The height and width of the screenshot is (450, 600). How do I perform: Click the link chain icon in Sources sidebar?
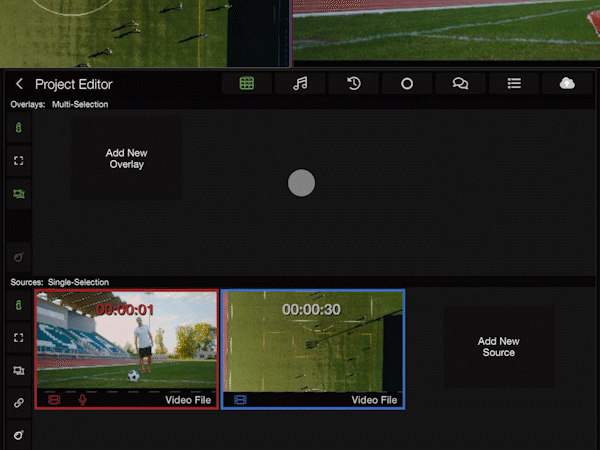(18, 403)
